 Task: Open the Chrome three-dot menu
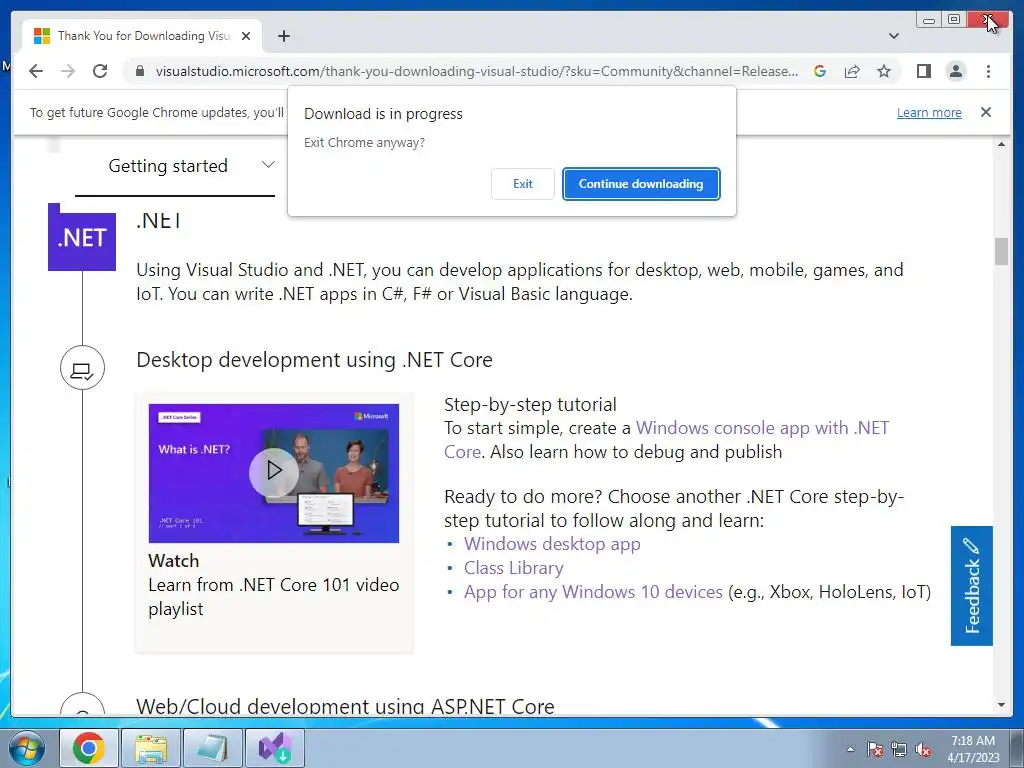tap(988, 71)
